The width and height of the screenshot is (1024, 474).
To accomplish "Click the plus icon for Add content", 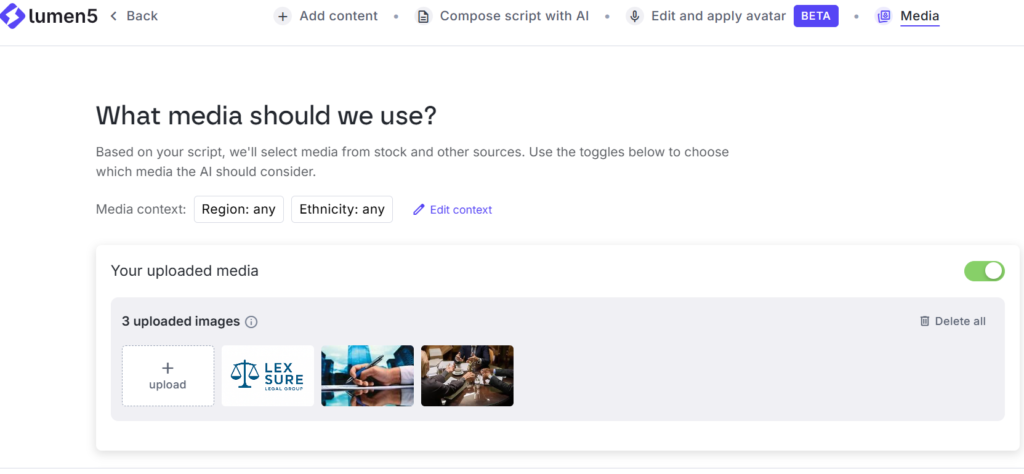I will tap(283, 16).
